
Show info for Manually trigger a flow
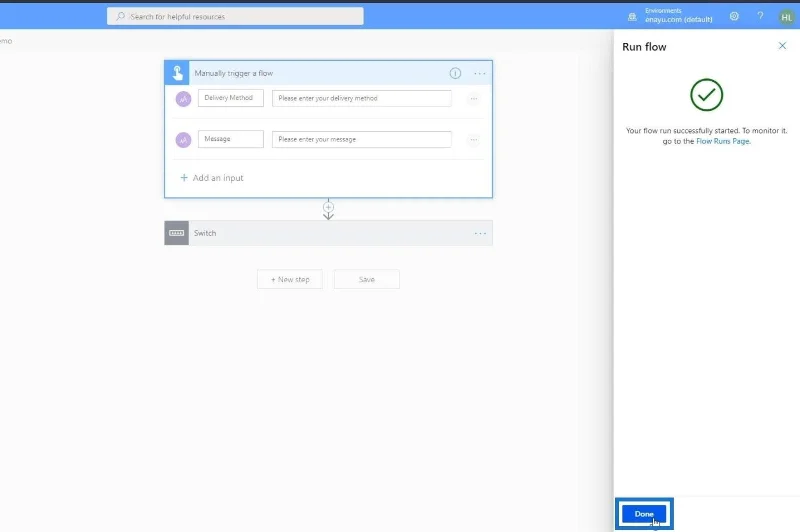(455, 73)
